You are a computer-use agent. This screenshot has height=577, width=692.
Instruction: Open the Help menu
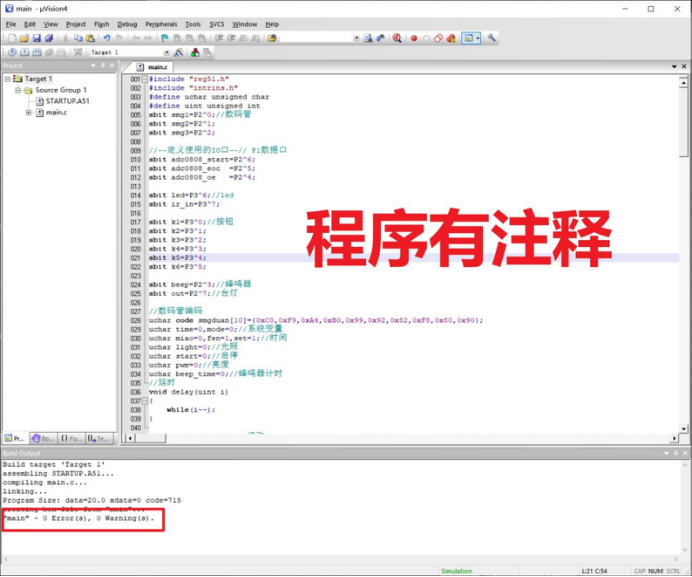tap(272, 24)
